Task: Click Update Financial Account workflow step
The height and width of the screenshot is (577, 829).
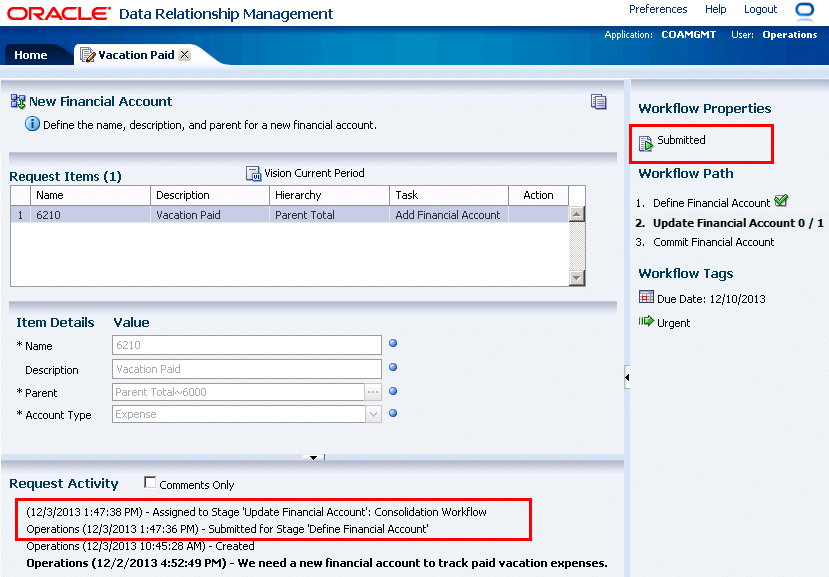Action: [x=738, y=223]
